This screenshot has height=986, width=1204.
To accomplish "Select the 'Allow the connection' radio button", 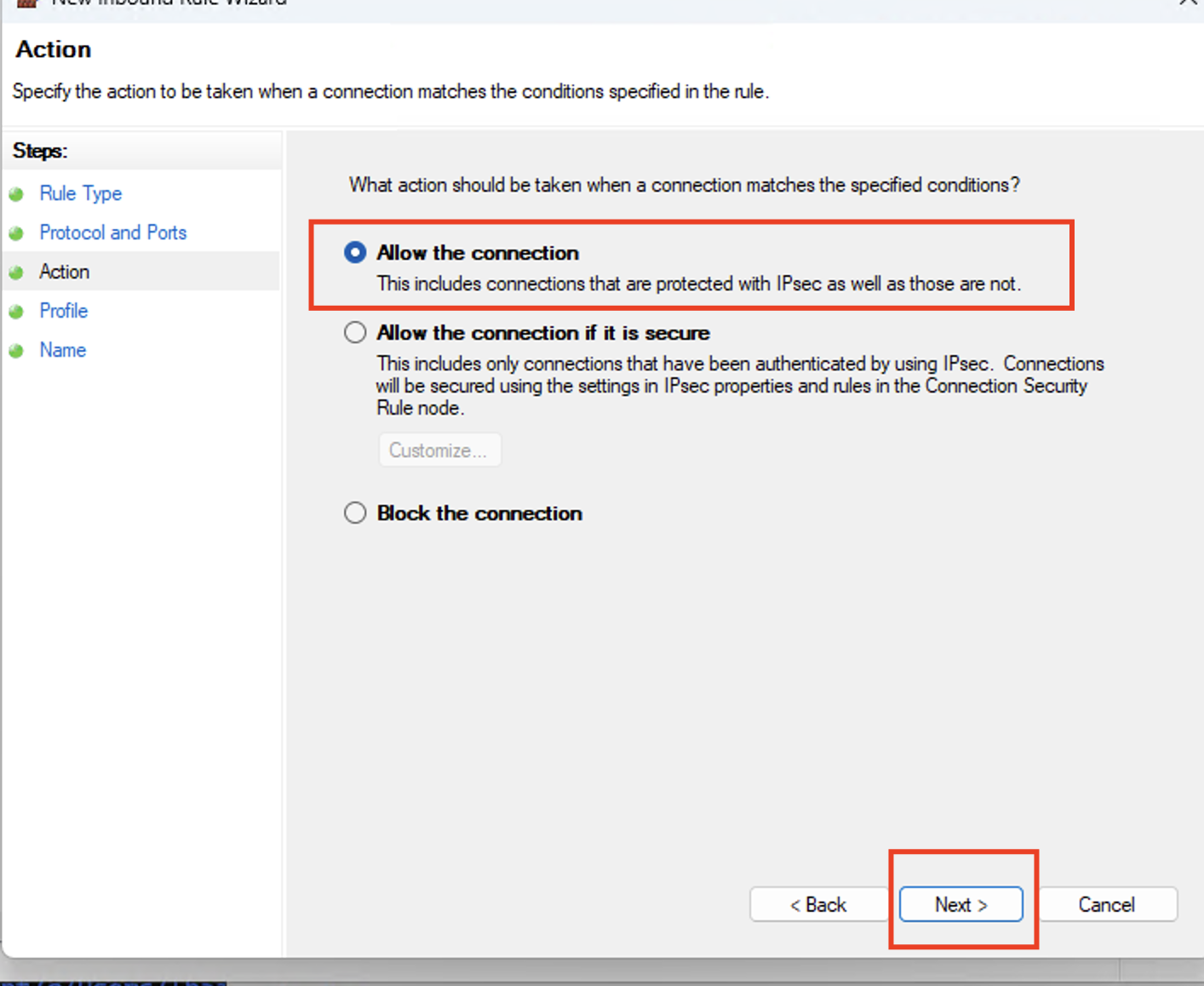I will pyautogui.click(x=355, y=253).
